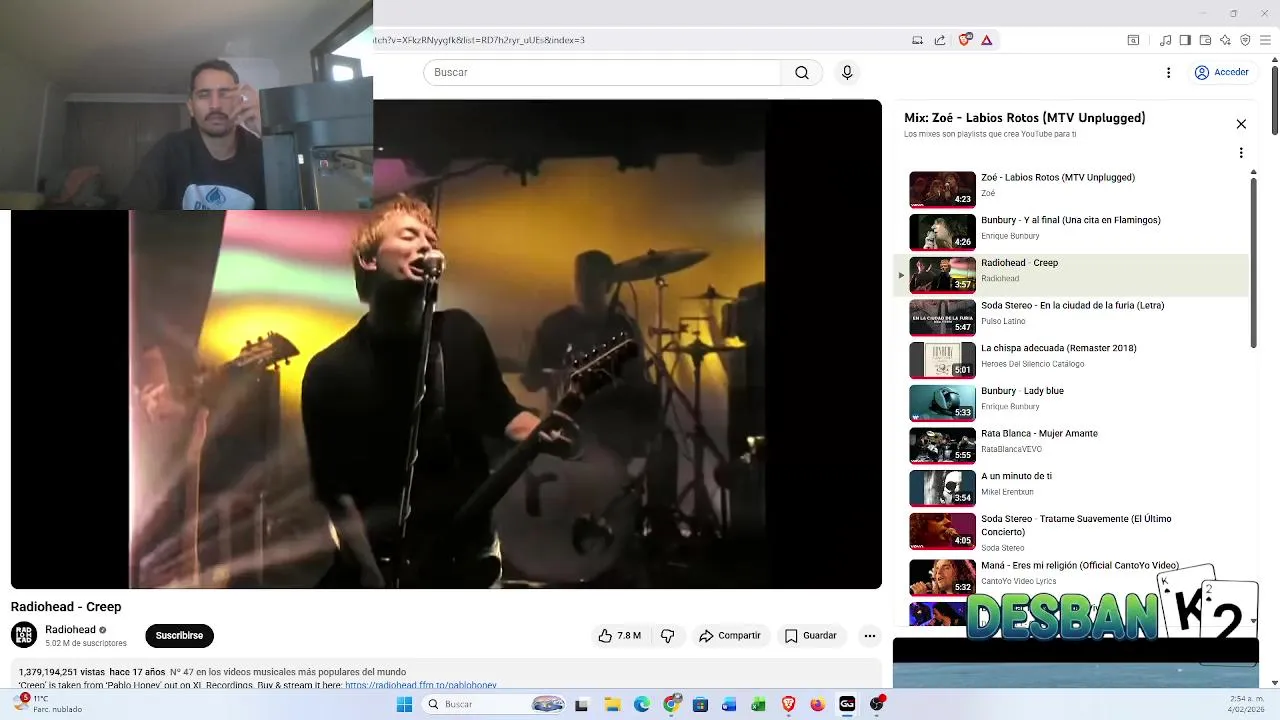Viewport: 1280px width, 720px height.
Task: Open radiohead.ffm.to/pablohoney link in description
Action: click(x=421, y=686)
